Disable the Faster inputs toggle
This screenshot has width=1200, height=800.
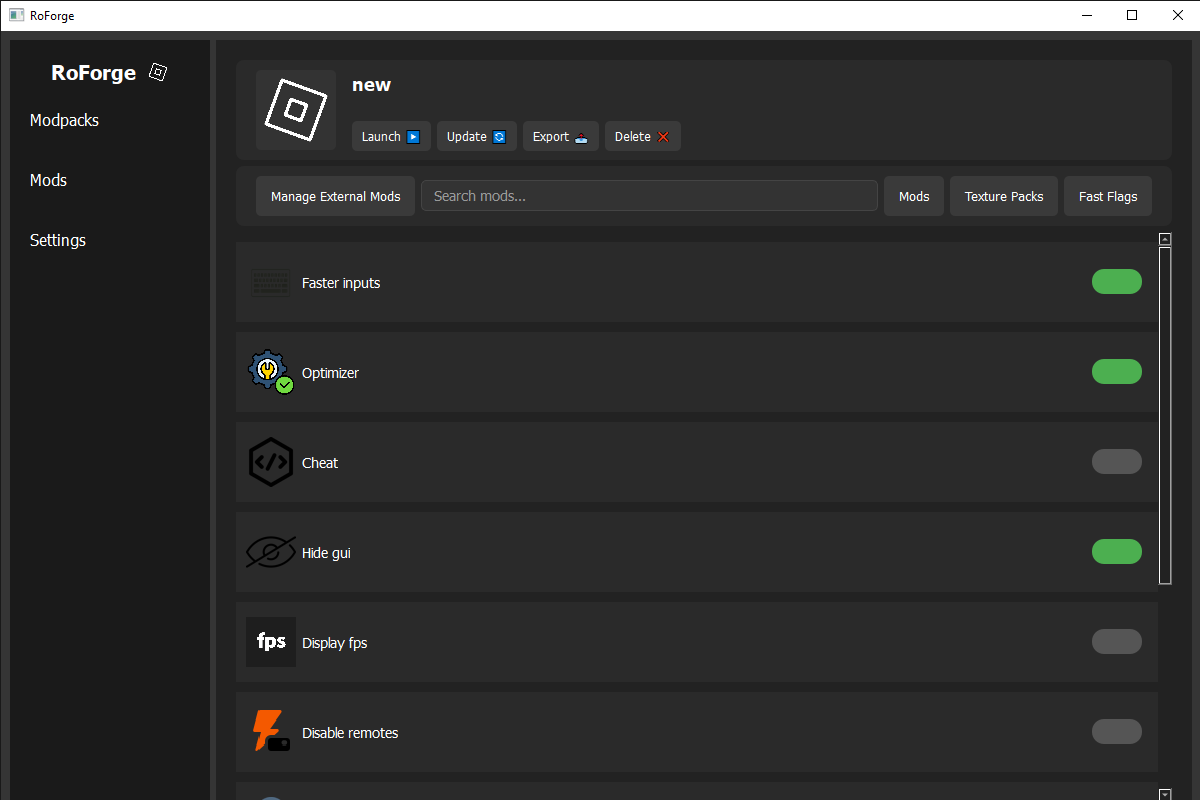[1117, 282]
